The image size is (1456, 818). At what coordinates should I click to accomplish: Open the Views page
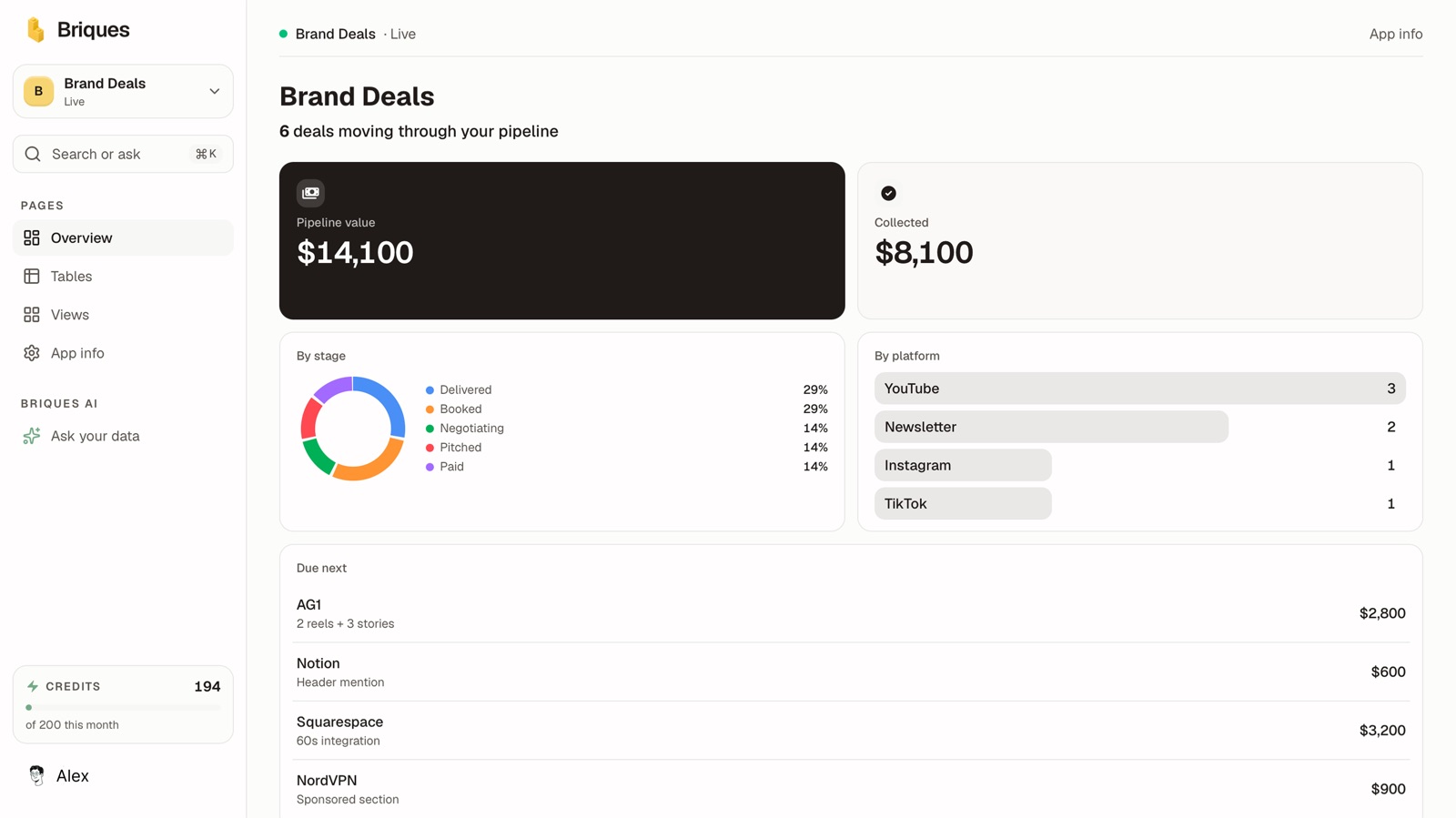point(123,315)
